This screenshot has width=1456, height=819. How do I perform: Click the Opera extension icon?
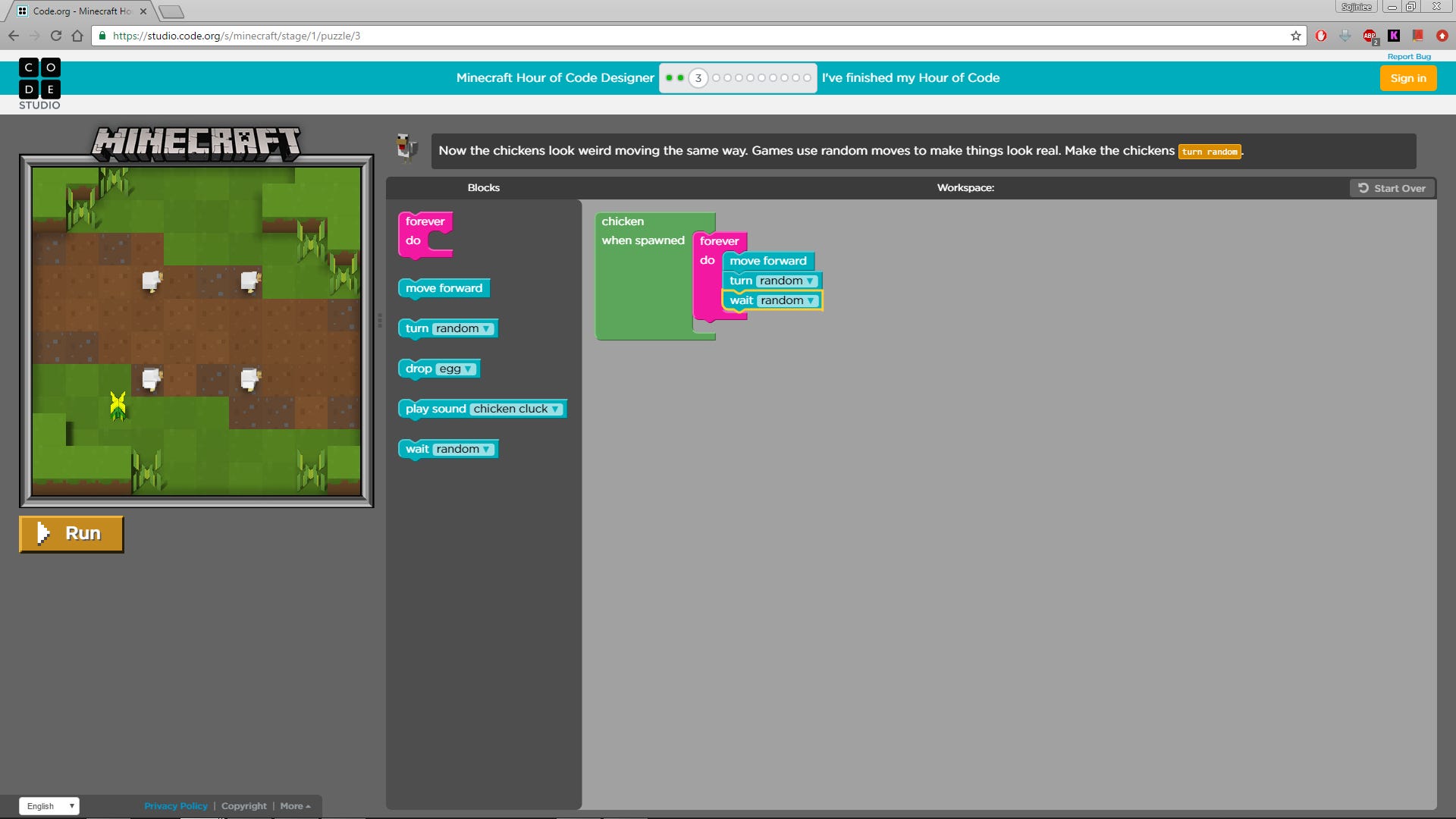1321,36
